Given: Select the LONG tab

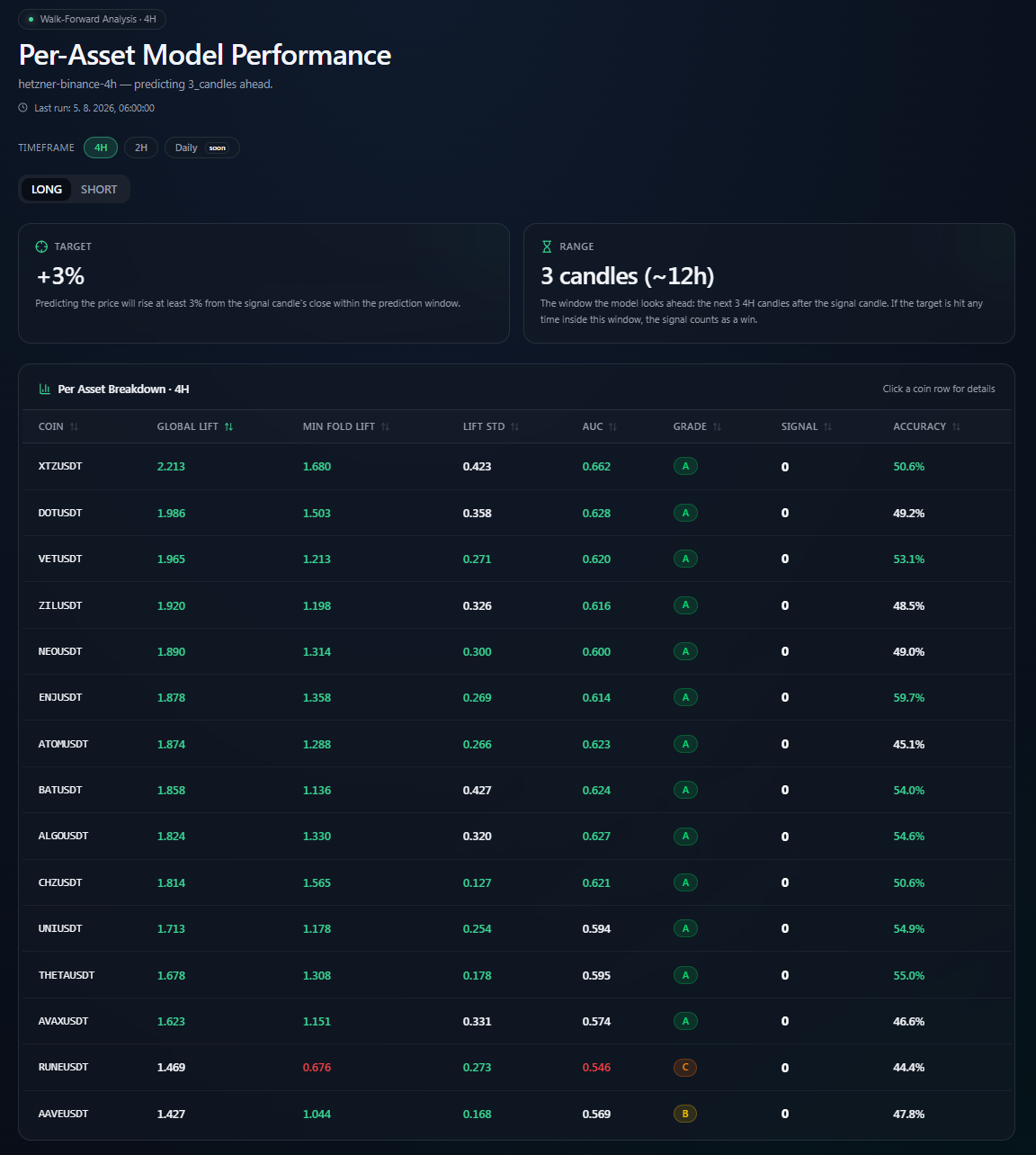Looking at the screenshot, I should [47, 190].
